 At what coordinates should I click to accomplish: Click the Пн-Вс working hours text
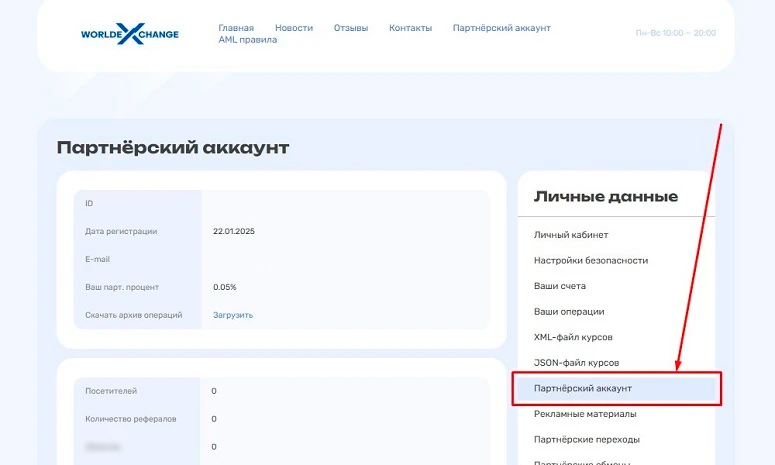[675, 33]
